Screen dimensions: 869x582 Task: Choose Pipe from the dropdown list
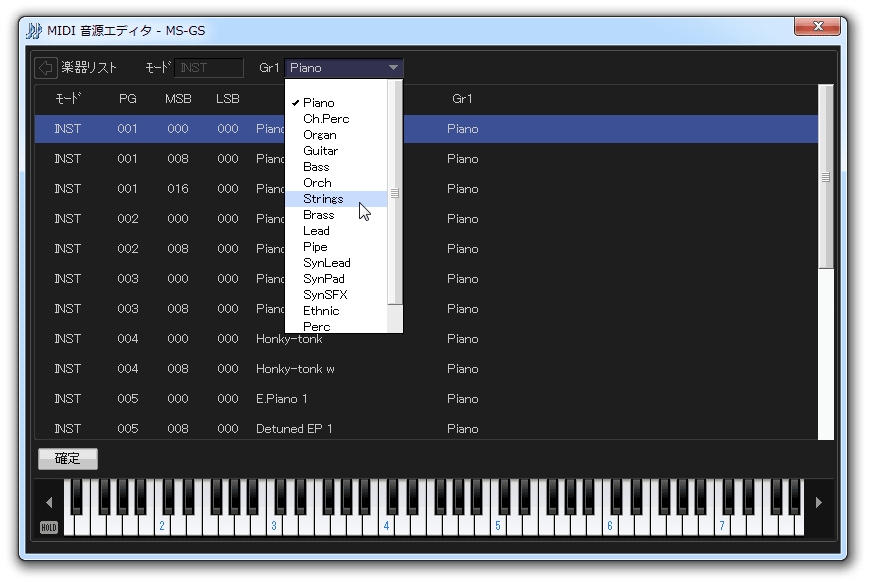pos(336,247)
